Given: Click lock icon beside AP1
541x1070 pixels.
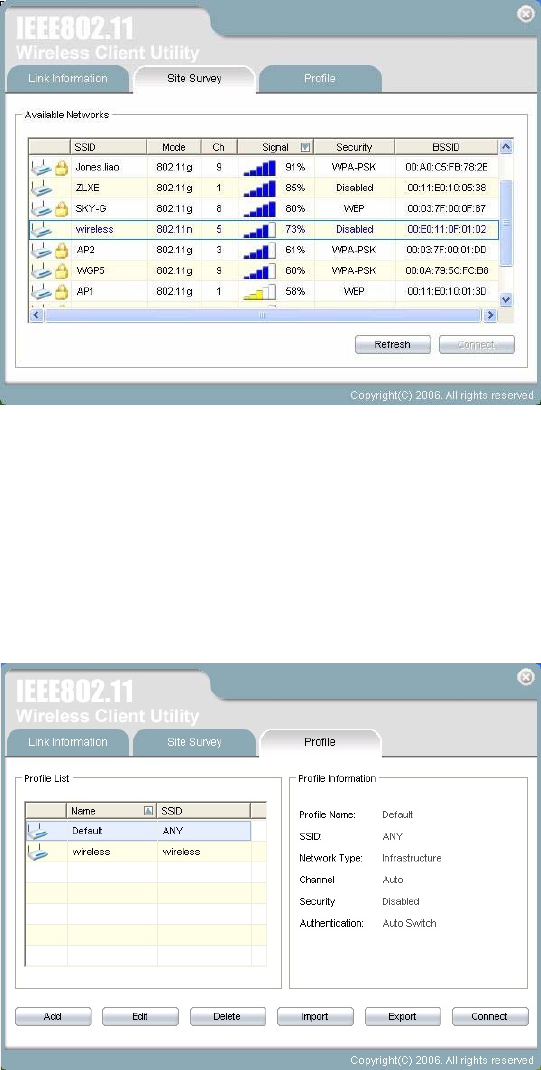Looking at the screenshot, I should pyautogui.click(x=61, y=291).
